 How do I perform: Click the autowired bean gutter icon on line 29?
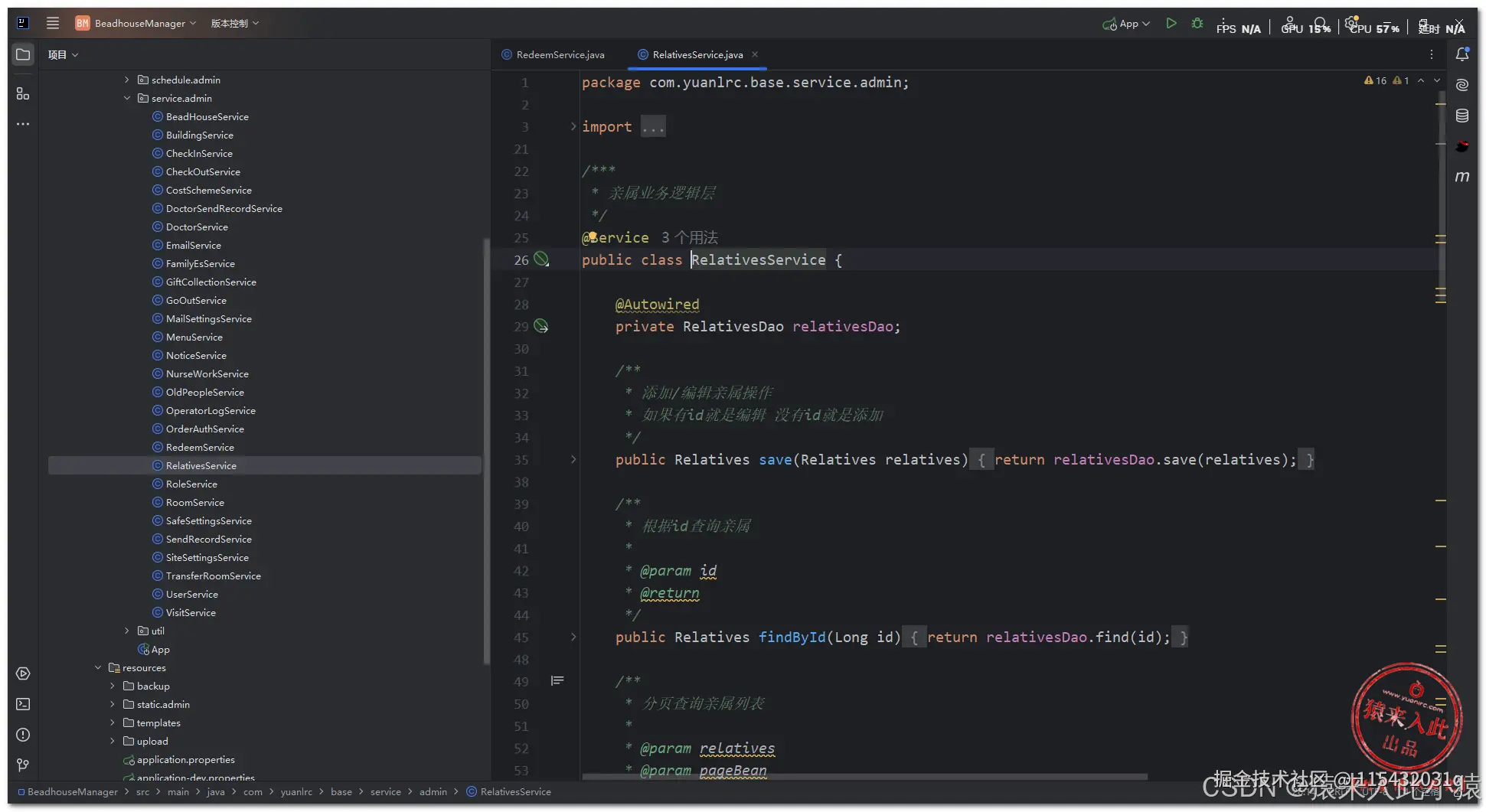[541, 326]
